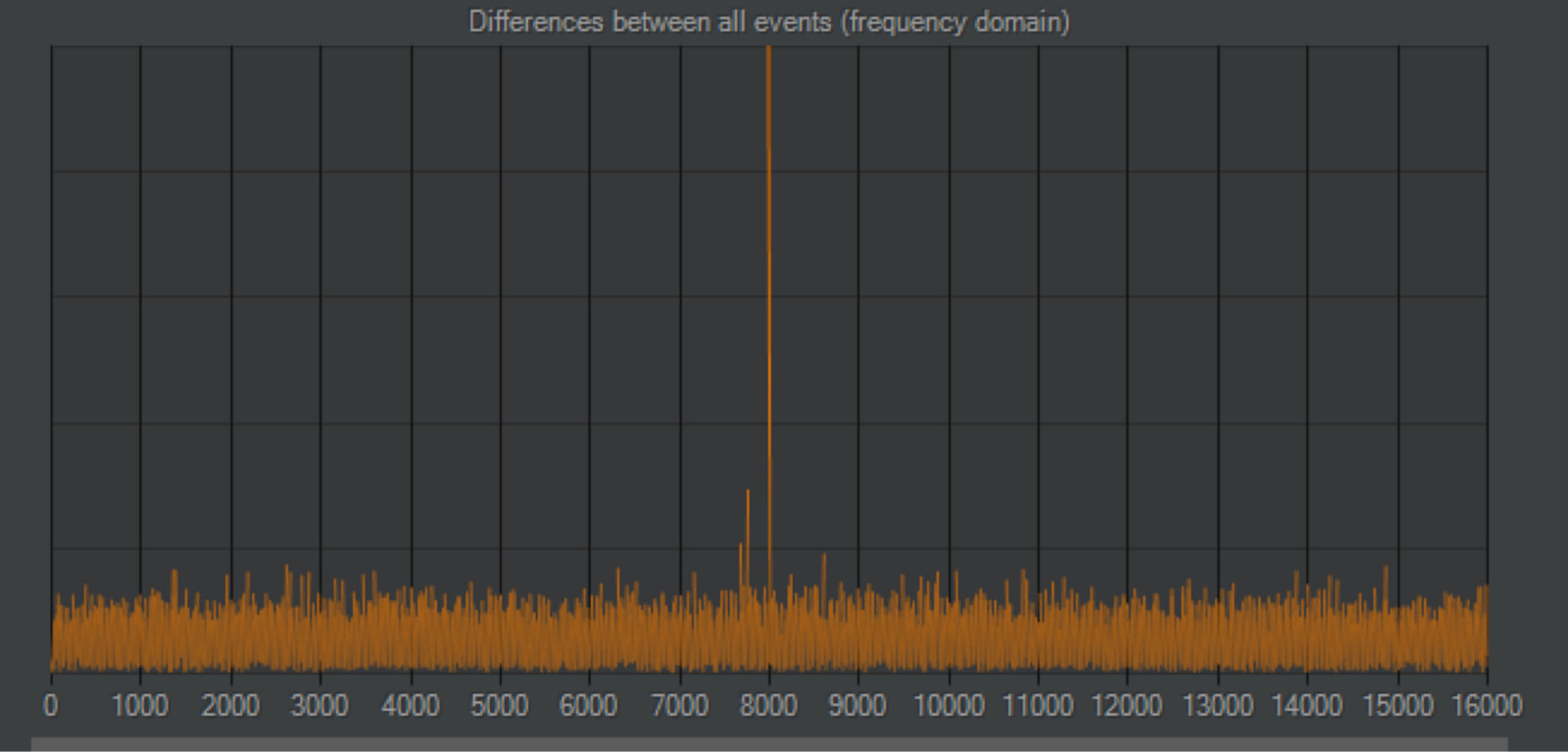Click the 16000 axis label
The image size is (1568, 752).
[x=1487, y=705]
